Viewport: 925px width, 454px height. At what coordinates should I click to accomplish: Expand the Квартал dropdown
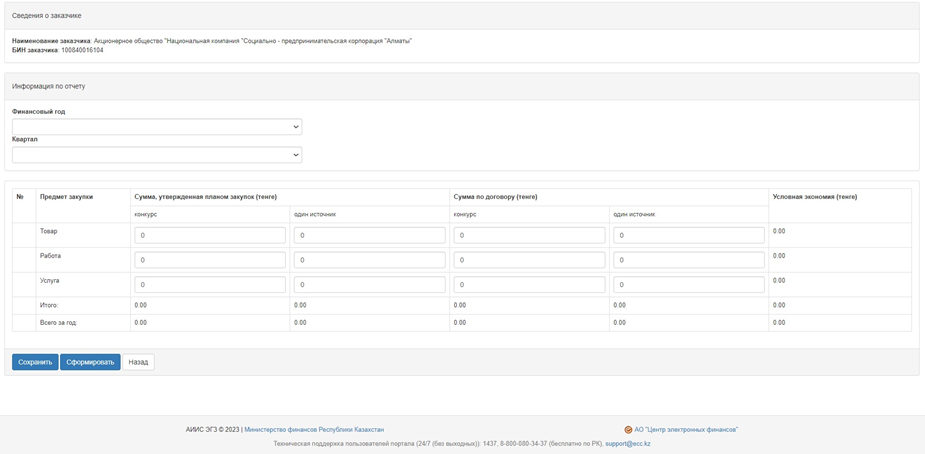[157, 155]
